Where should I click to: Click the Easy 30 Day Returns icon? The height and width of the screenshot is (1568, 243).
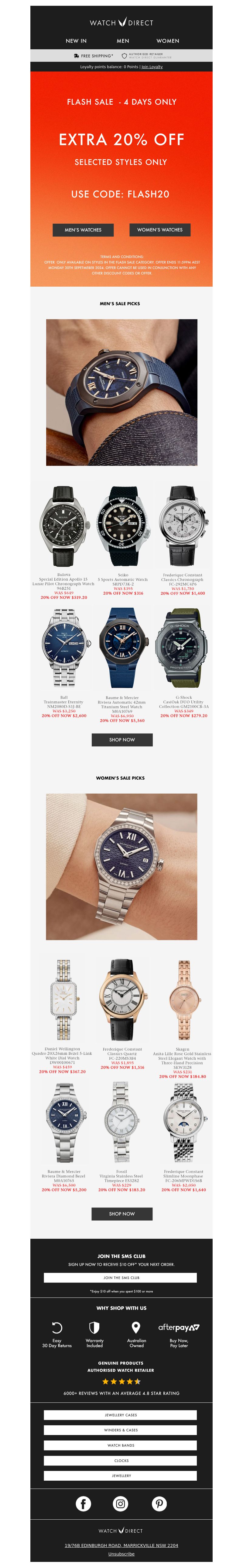click(56, 1328)
